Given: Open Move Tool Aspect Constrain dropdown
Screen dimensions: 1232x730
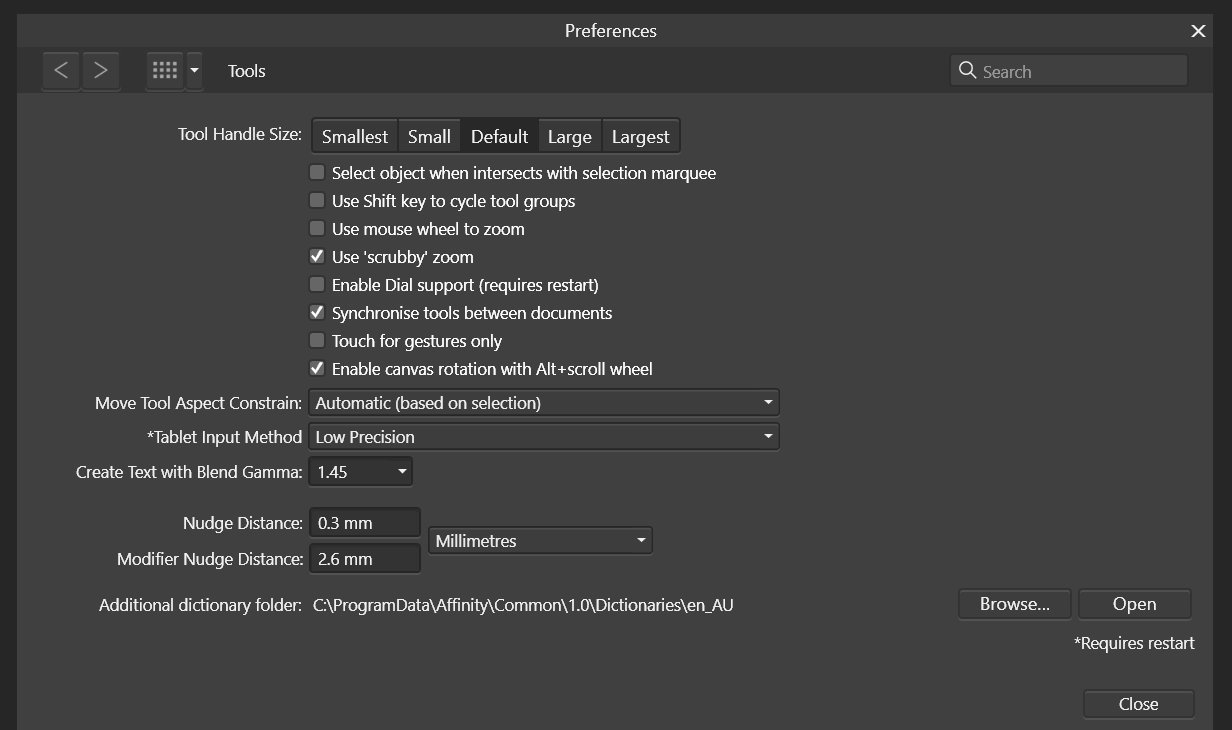Looking at the screenshot, I should click(544, 403).
